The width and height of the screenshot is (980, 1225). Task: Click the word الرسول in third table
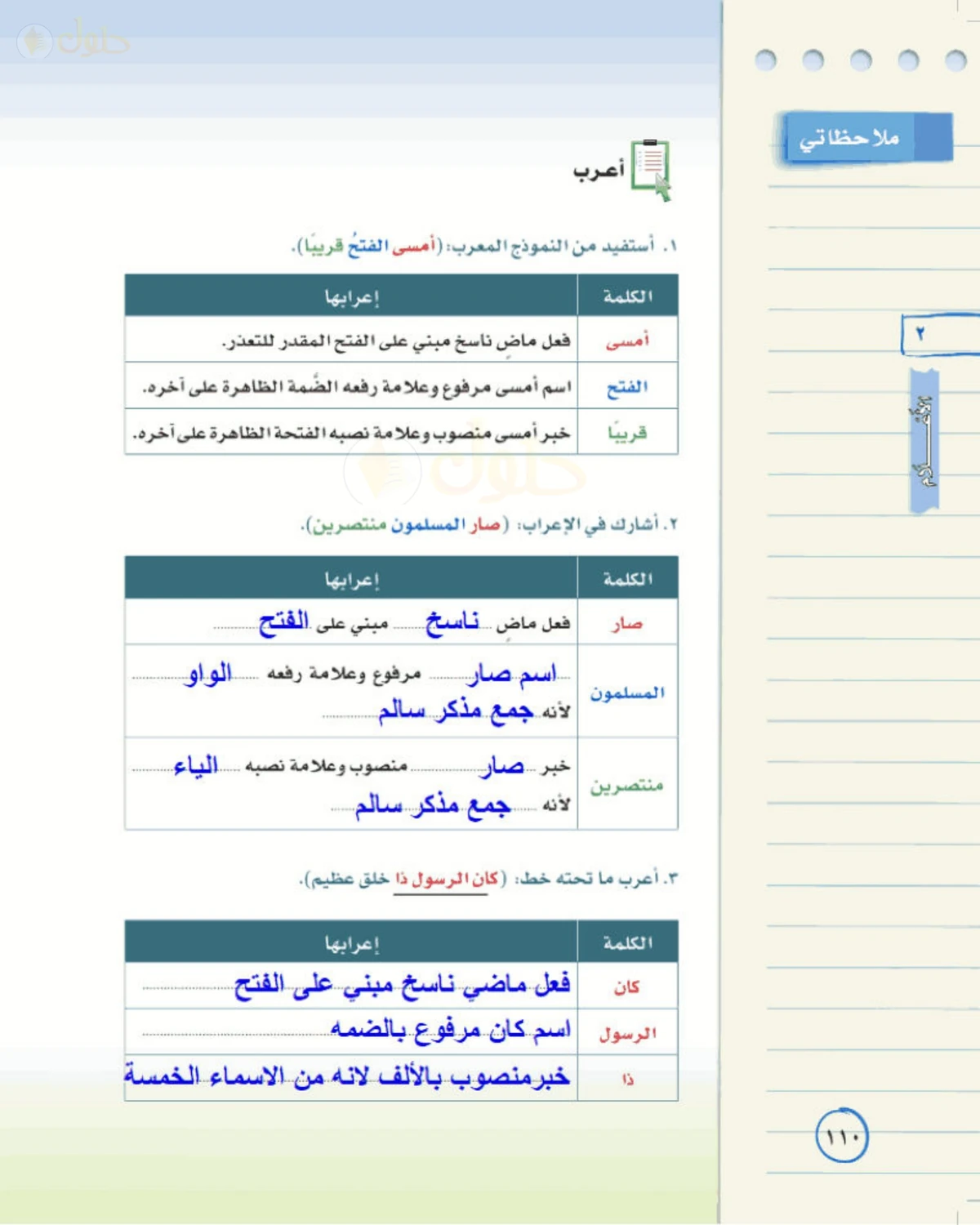click(x=627, y=1034)
